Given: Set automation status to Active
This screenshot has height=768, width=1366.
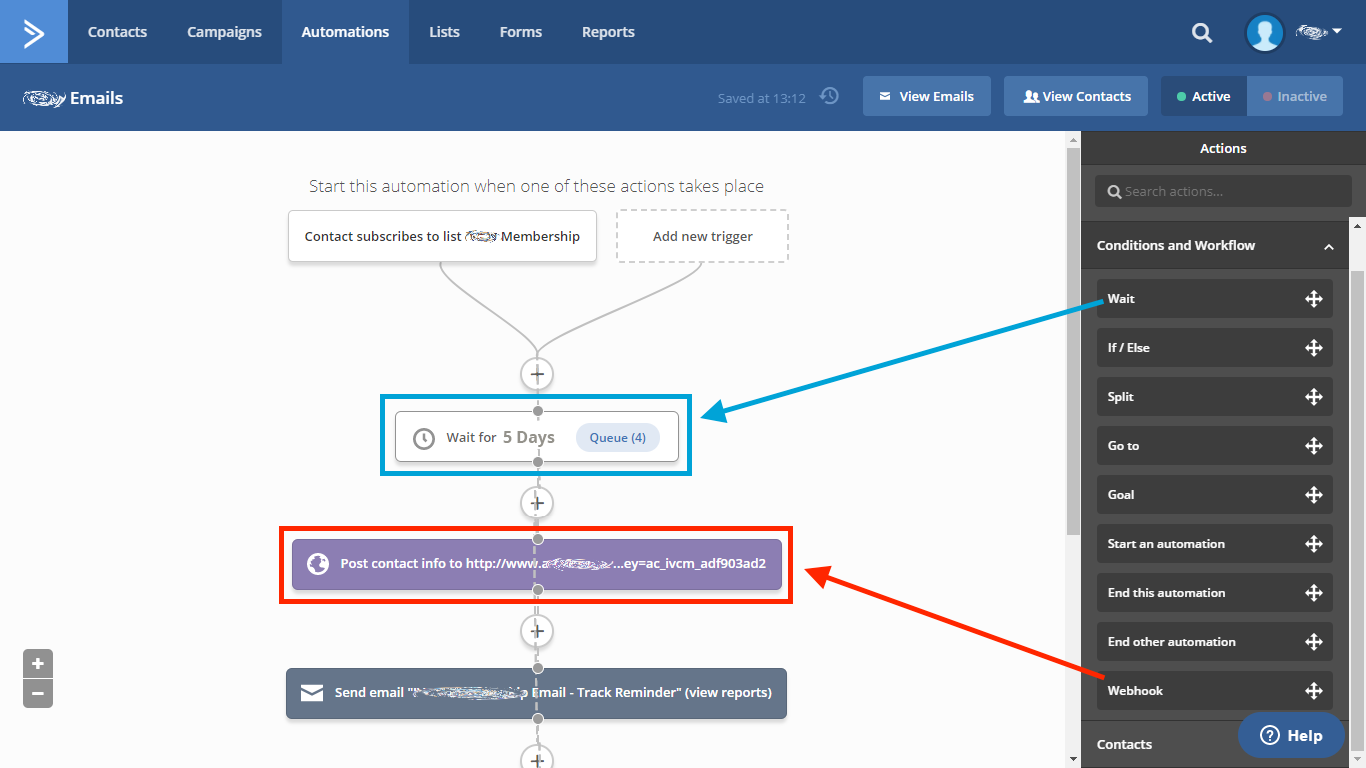Looking at the screenshot, I should point(1204,97).
